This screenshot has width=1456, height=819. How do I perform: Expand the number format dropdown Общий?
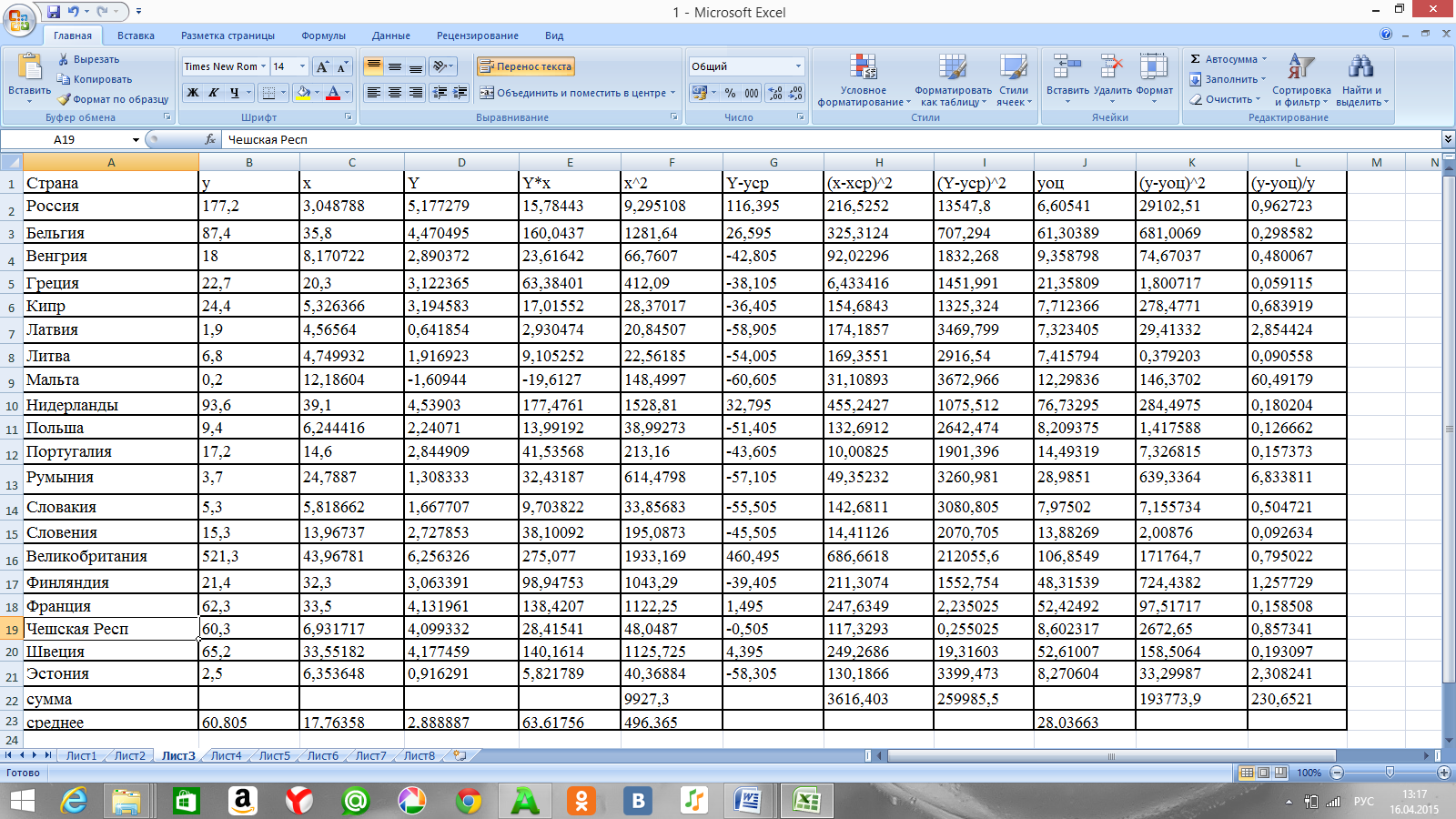click(x=798, y=66)
